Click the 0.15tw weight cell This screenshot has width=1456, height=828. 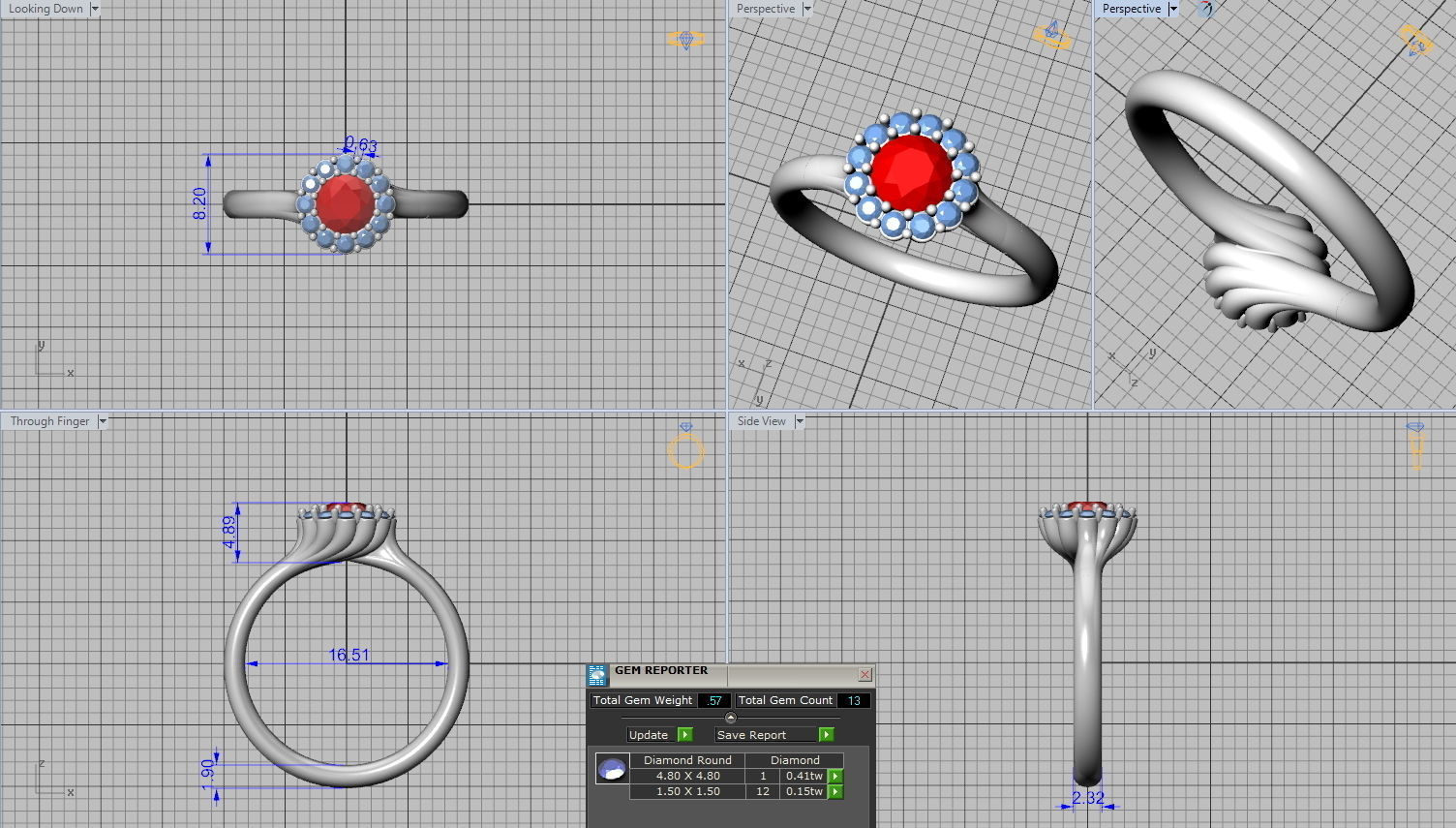click(x=804, y=791)
